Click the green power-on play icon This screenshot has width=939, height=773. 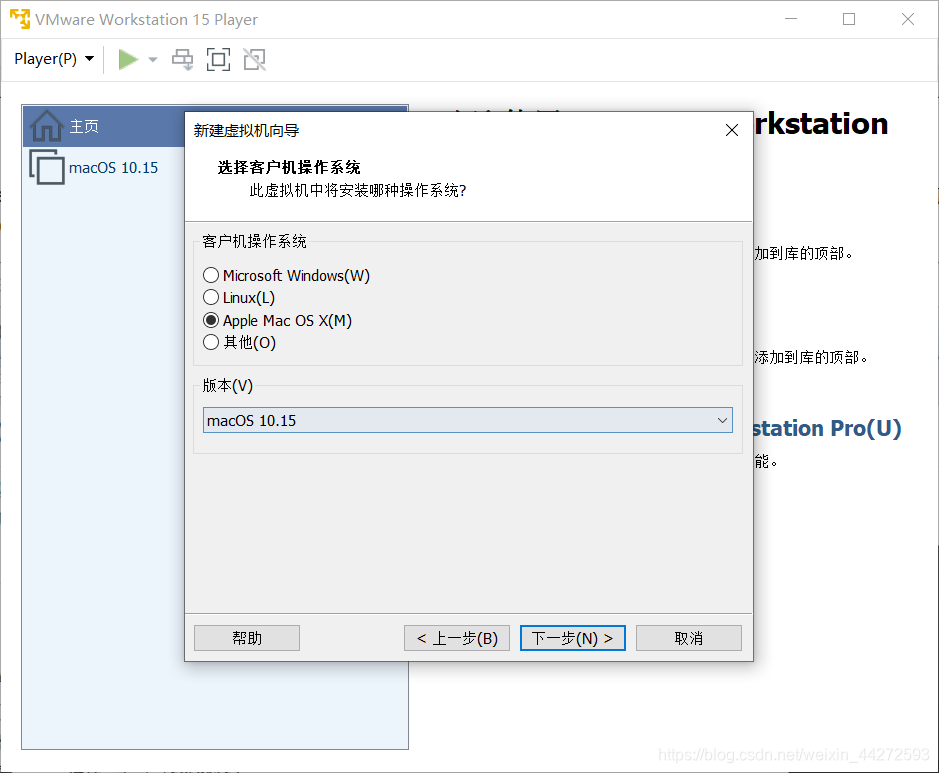pyautogui.click(x=128, y=59)
